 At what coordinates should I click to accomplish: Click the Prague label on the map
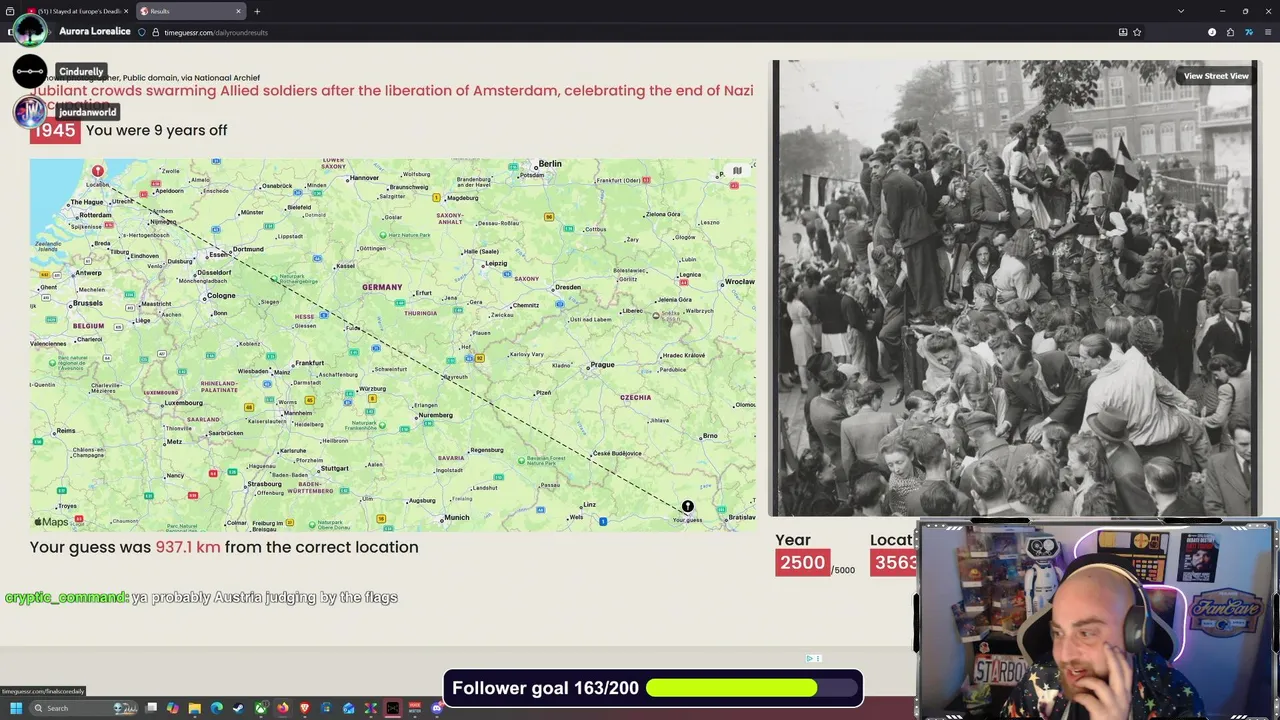[602, 365]
